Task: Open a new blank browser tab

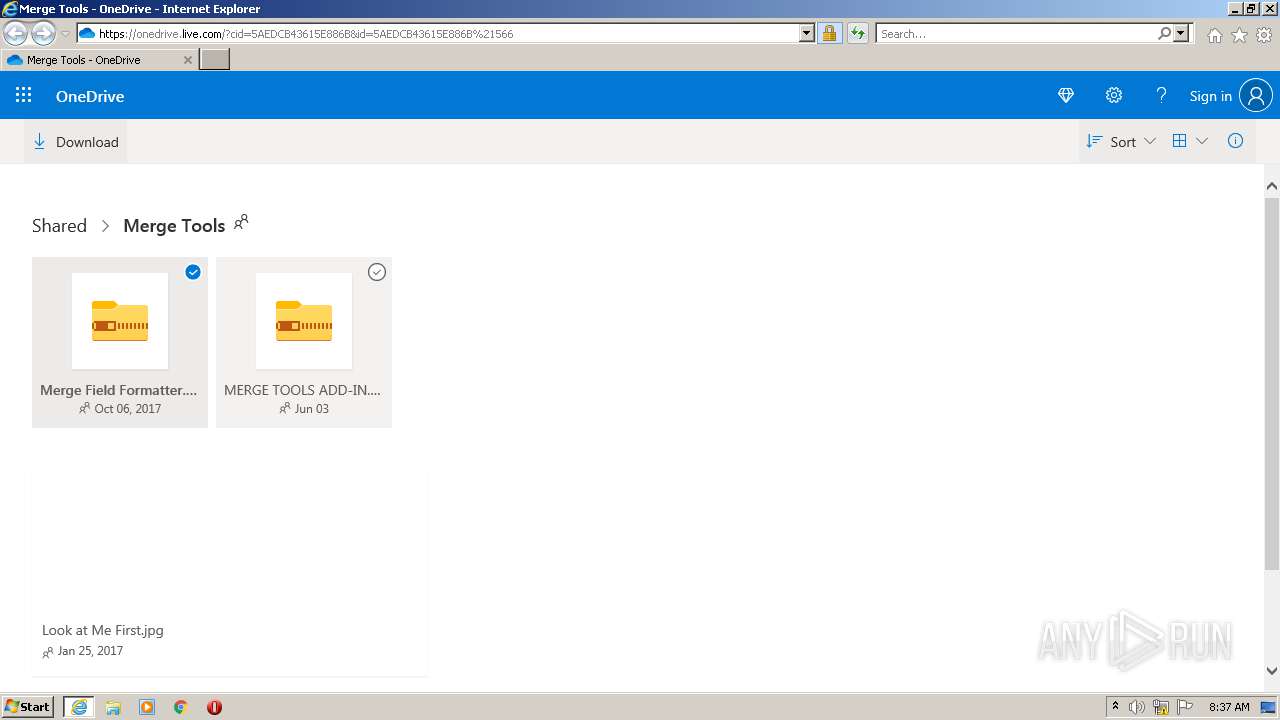Action: [215, 60]
